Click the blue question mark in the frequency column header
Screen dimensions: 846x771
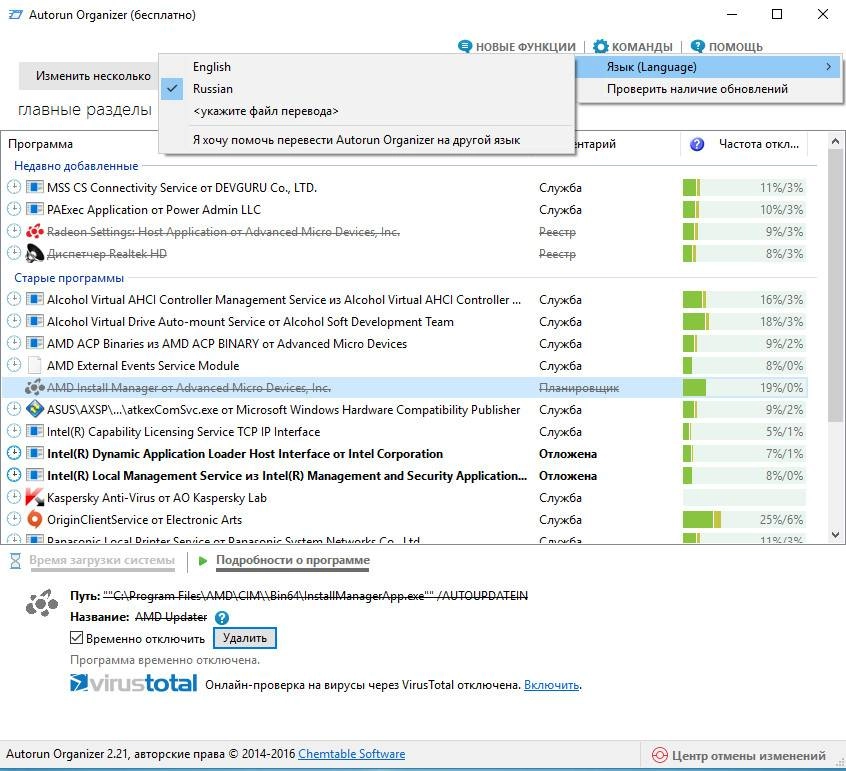697,144
